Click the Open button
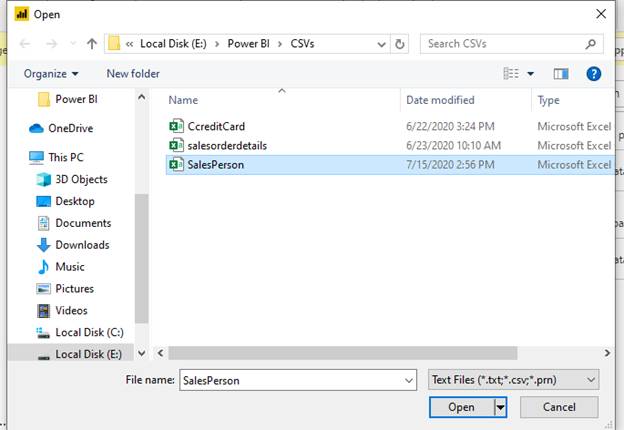 click(x=462, y=407)
